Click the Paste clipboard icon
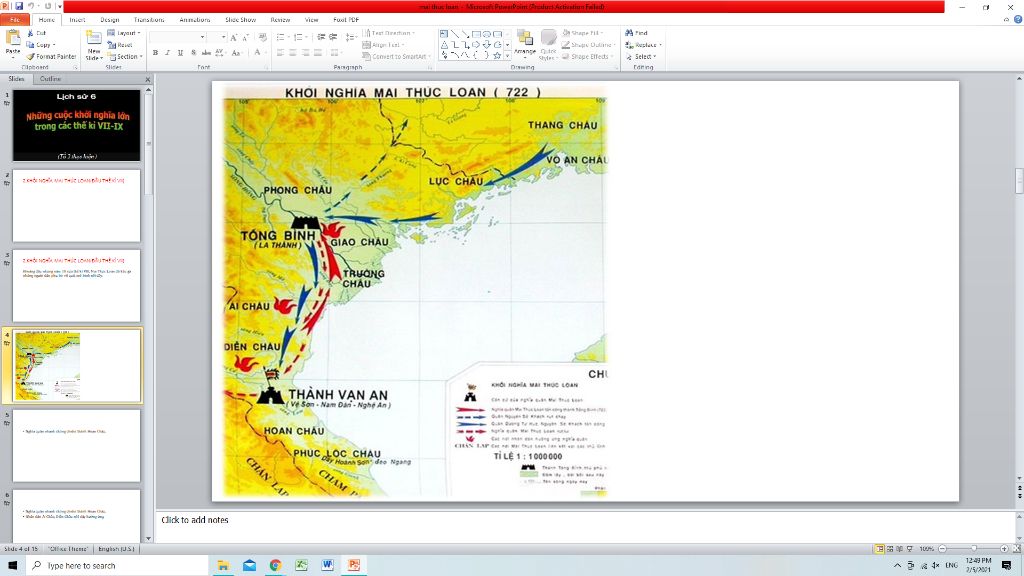Image resolution: width=1024 pixels, height=576 pixels. click(12, 38)
